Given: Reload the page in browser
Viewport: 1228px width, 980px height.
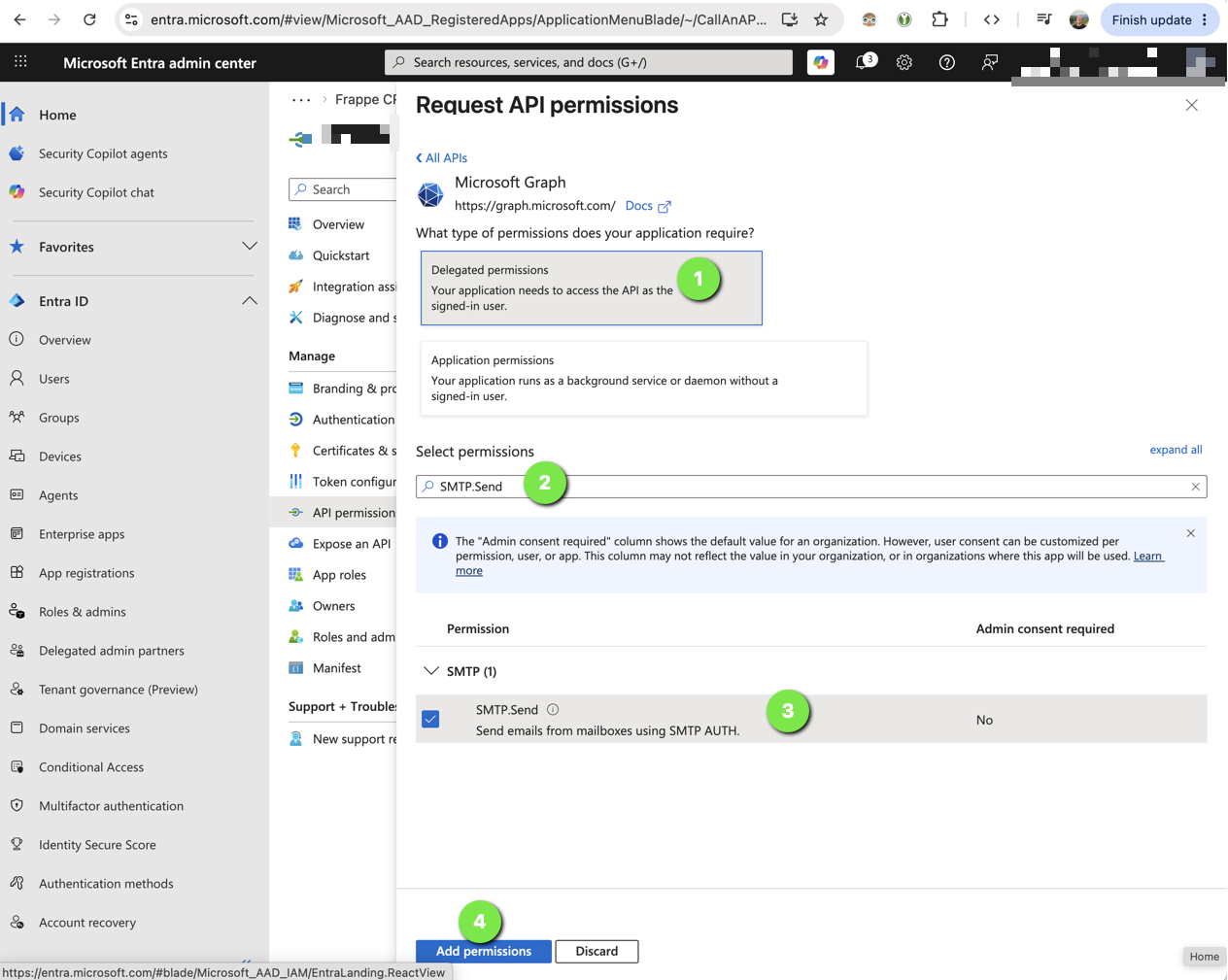Looking at the screenshot, I should [89, 19].
